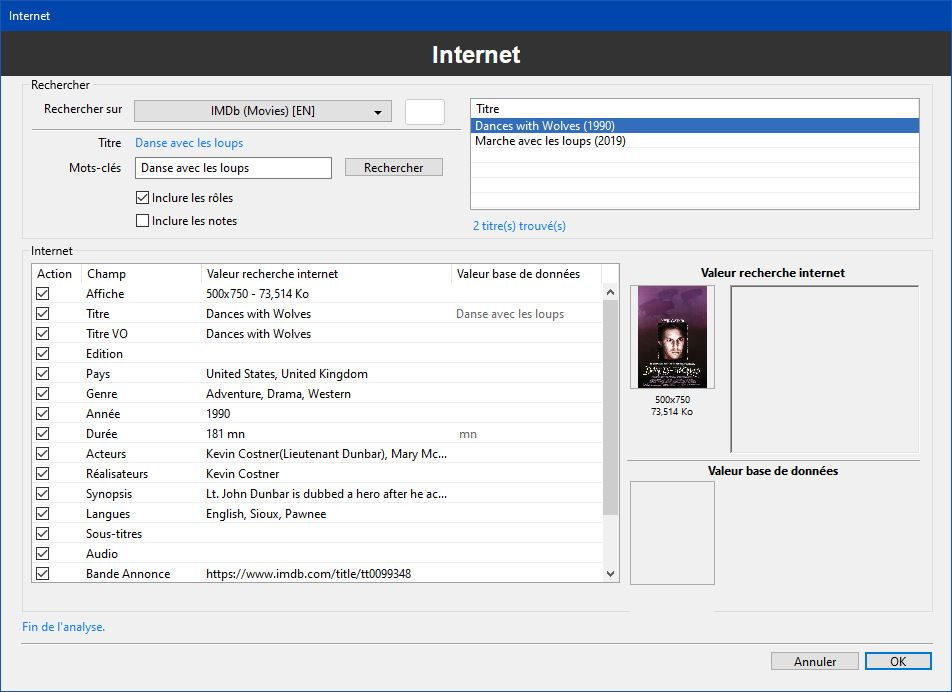952x692 pixels.
Task: Click in the Mots-clés keyword input field
Action: pyautogui.click(x=233, y=168)
